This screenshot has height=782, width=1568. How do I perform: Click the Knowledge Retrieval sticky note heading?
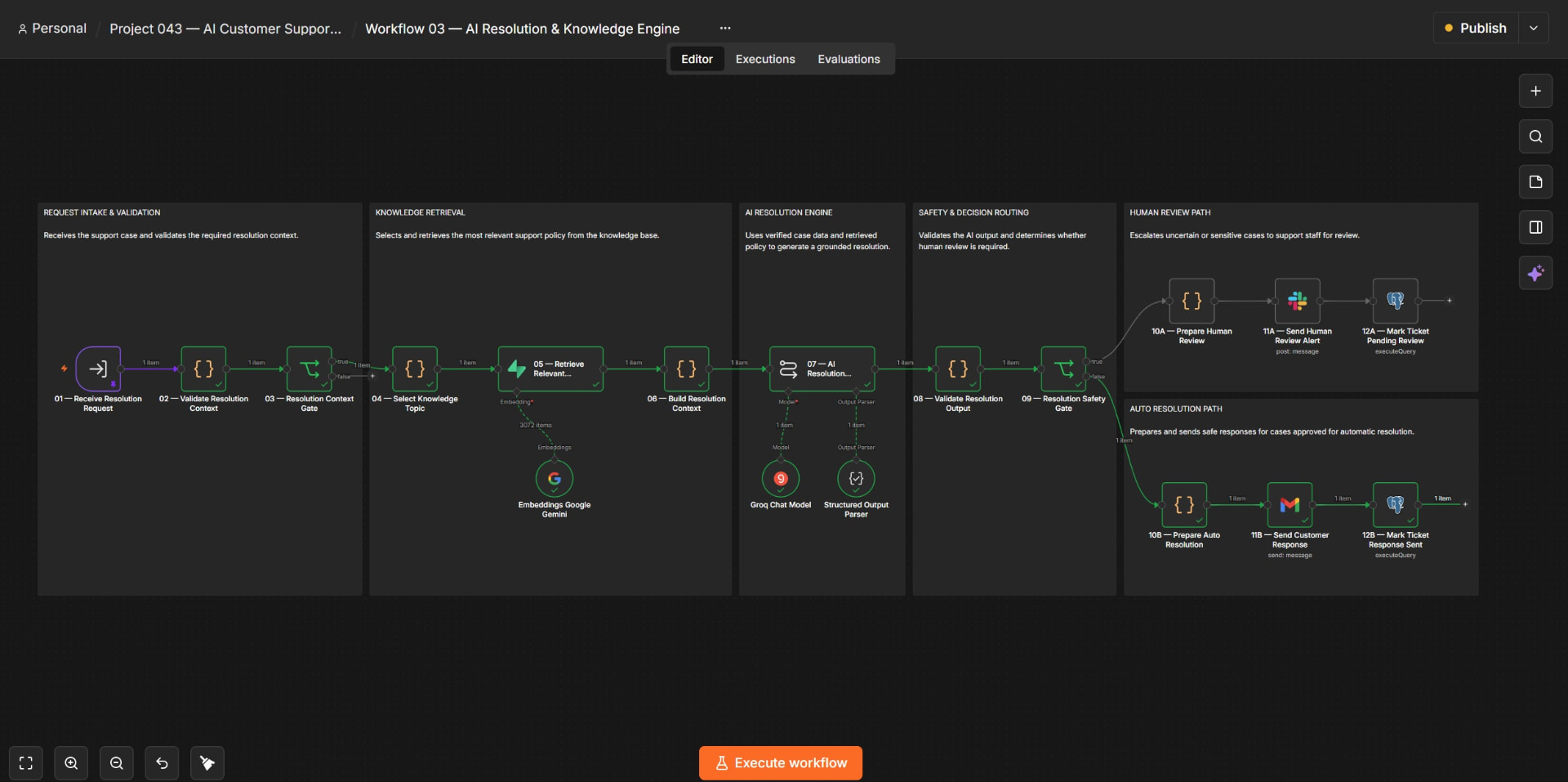pyautogui.click(x=420, y=212)
